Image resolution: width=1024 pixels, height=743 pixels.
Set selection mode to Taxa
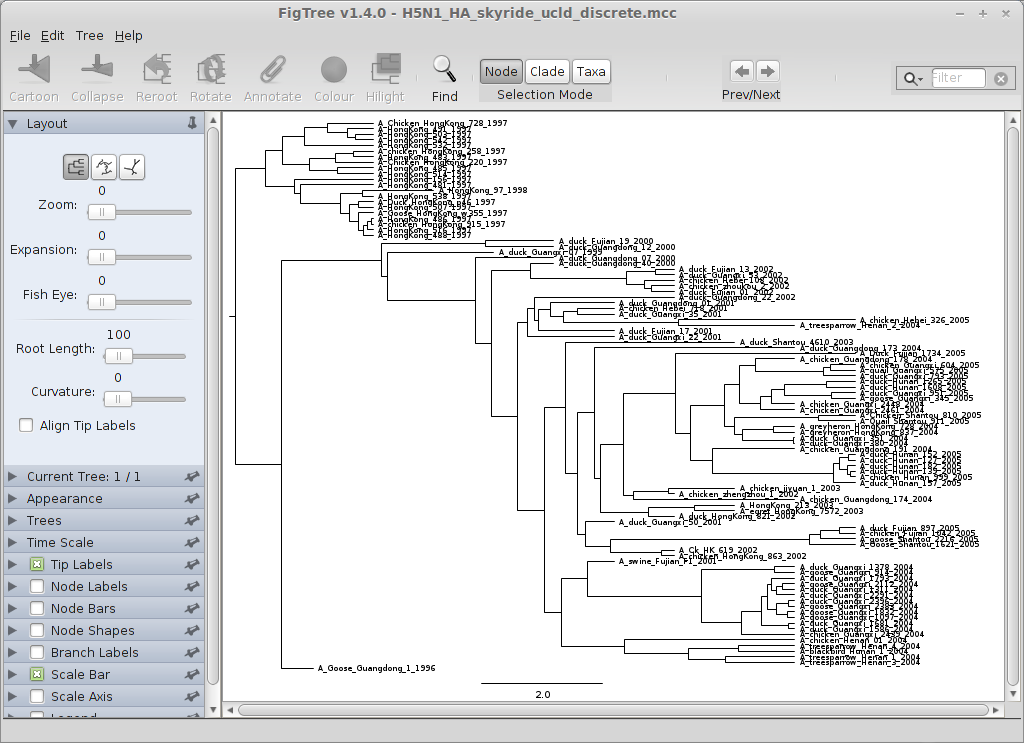591,71
